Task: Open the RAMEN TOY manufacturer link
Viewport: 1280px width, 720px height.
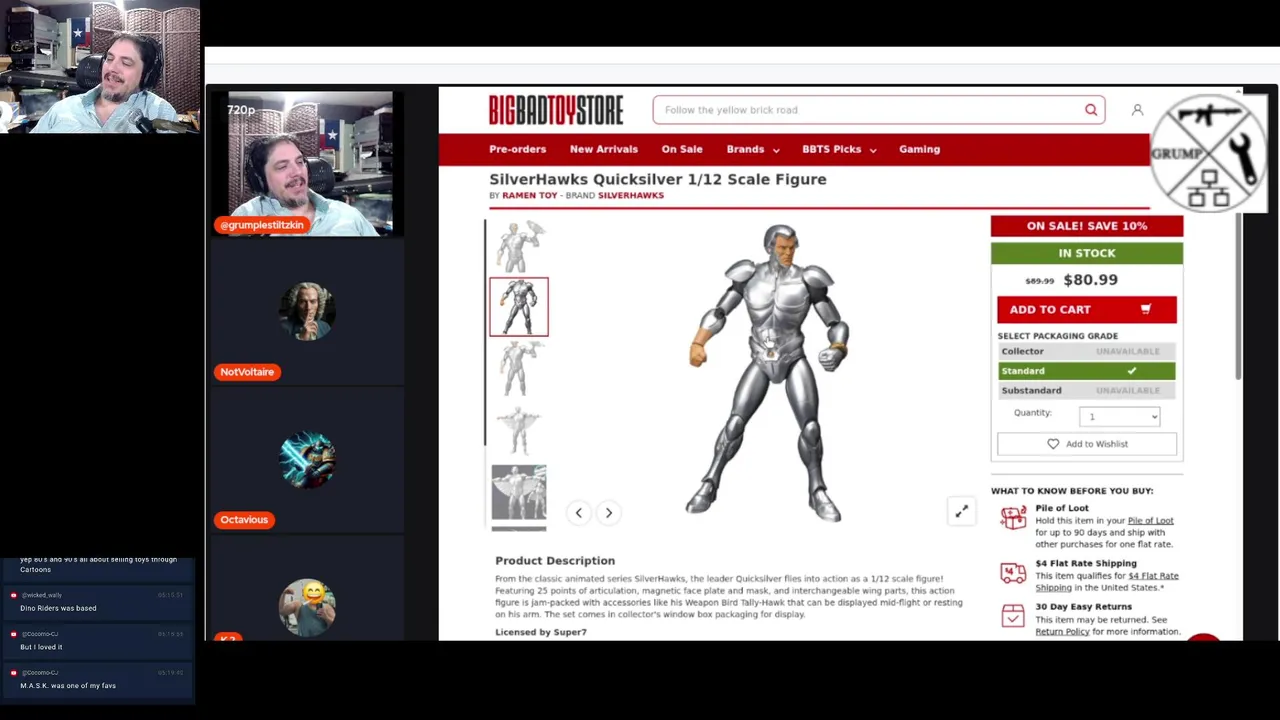Action: (x=529, y=196)
